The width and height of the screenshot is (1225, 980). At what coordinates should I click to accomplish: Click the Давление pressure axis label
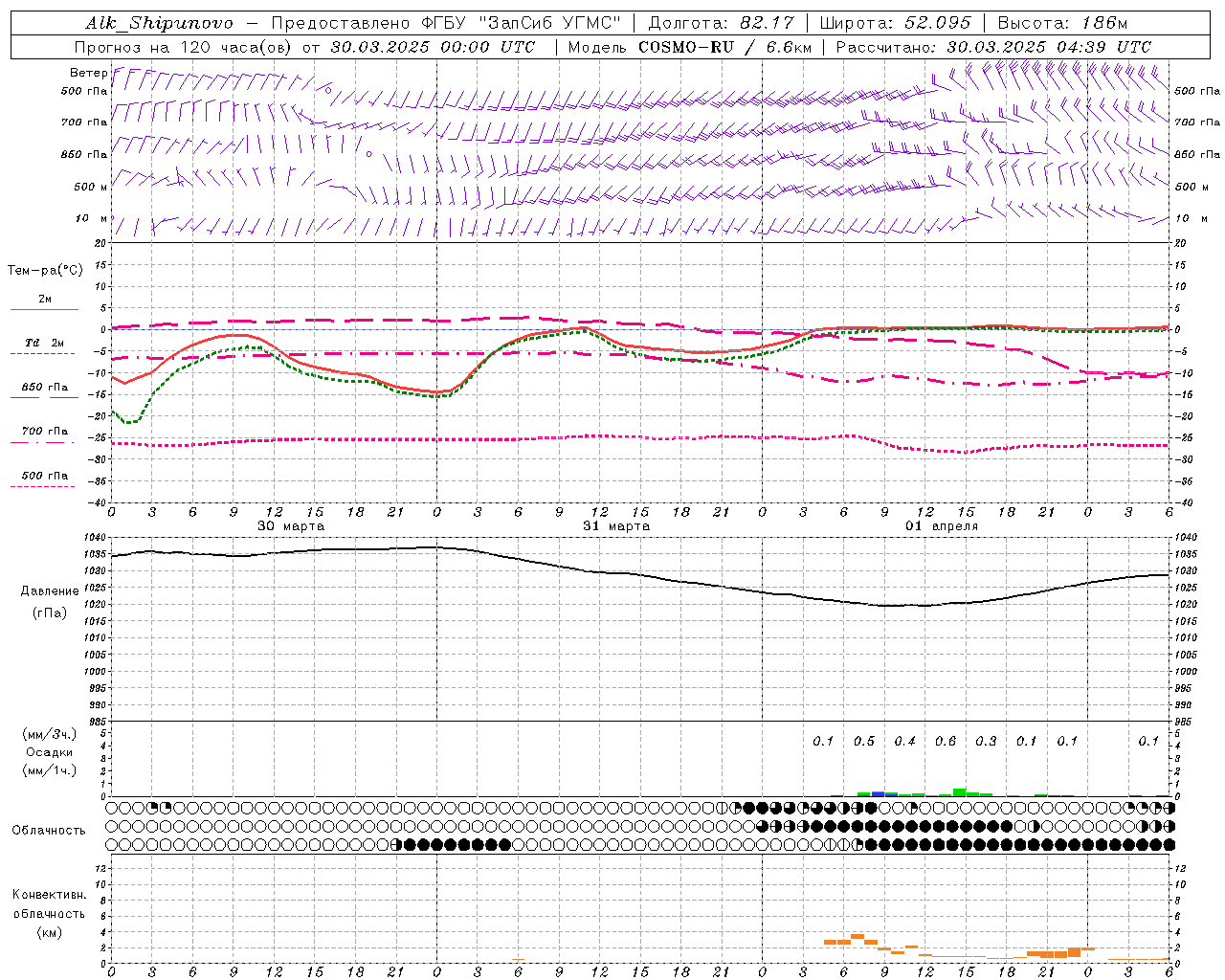[50, 591]
